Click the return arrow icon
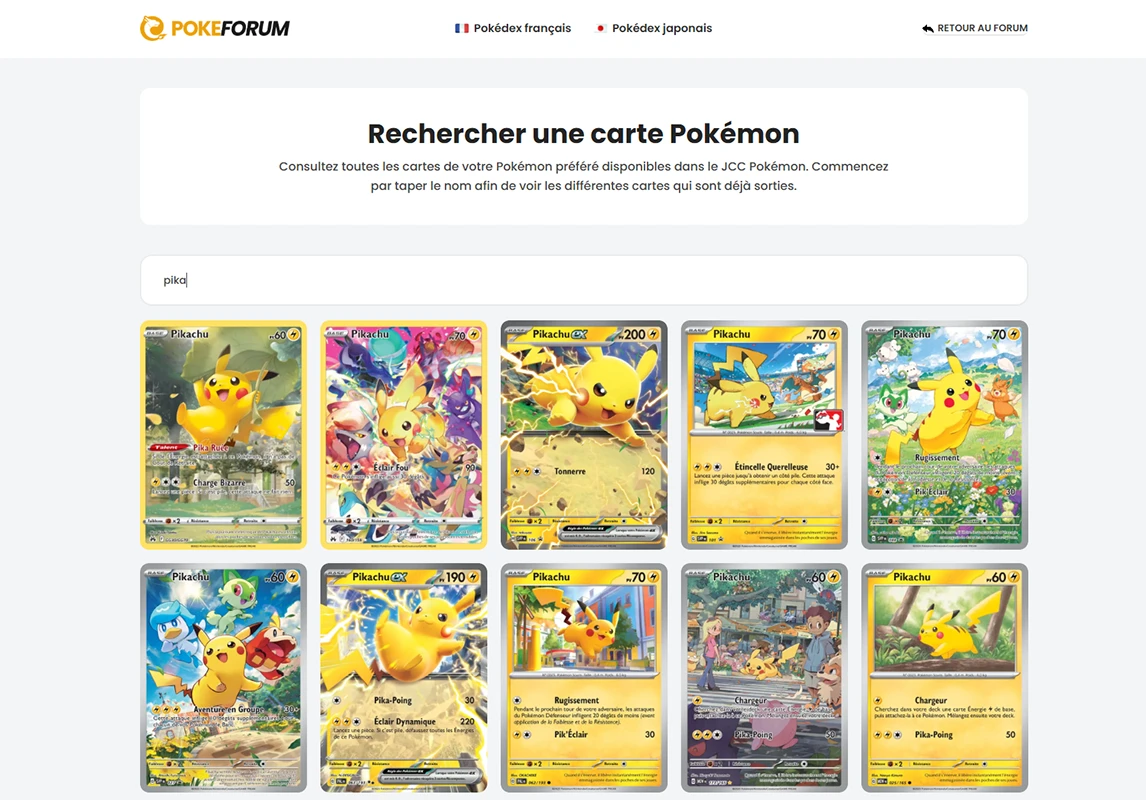Screen dimensions: 1146x800 [927, 28]
